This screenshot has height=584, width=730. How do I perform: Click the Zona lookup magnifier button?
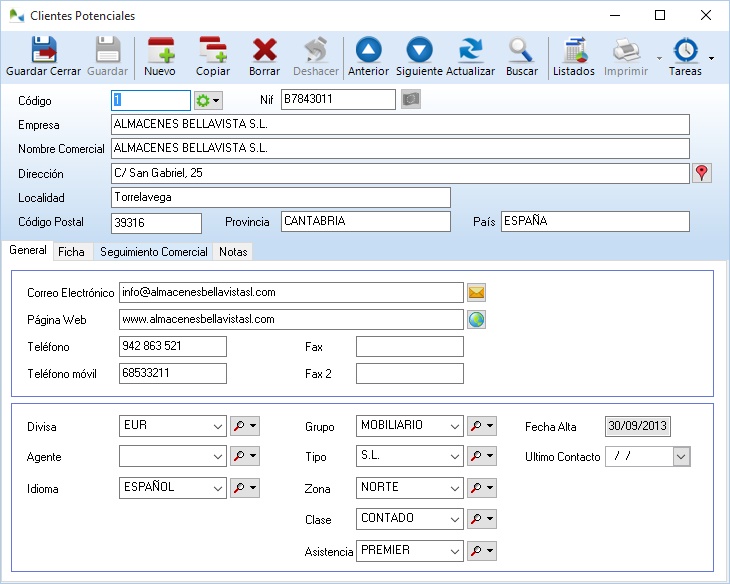click(482, 488)
